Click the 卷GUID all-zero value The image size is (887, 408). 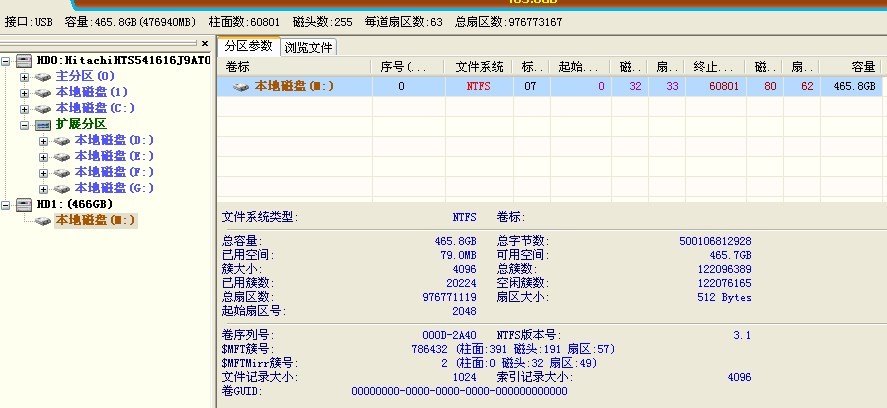tap(459, 391)
